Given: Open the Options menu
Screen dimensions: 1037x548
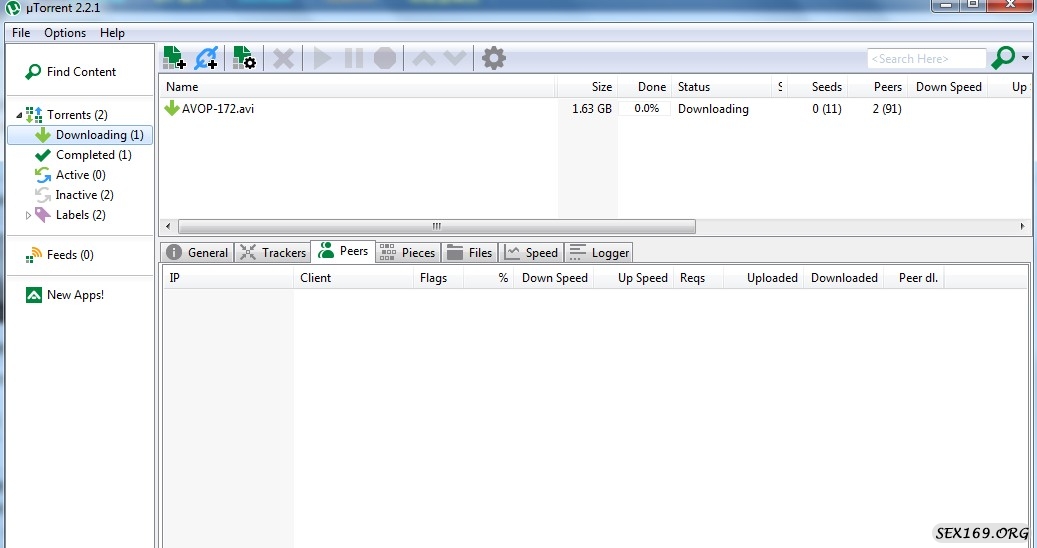Looking at the screenshot, I should click(65, 33).
